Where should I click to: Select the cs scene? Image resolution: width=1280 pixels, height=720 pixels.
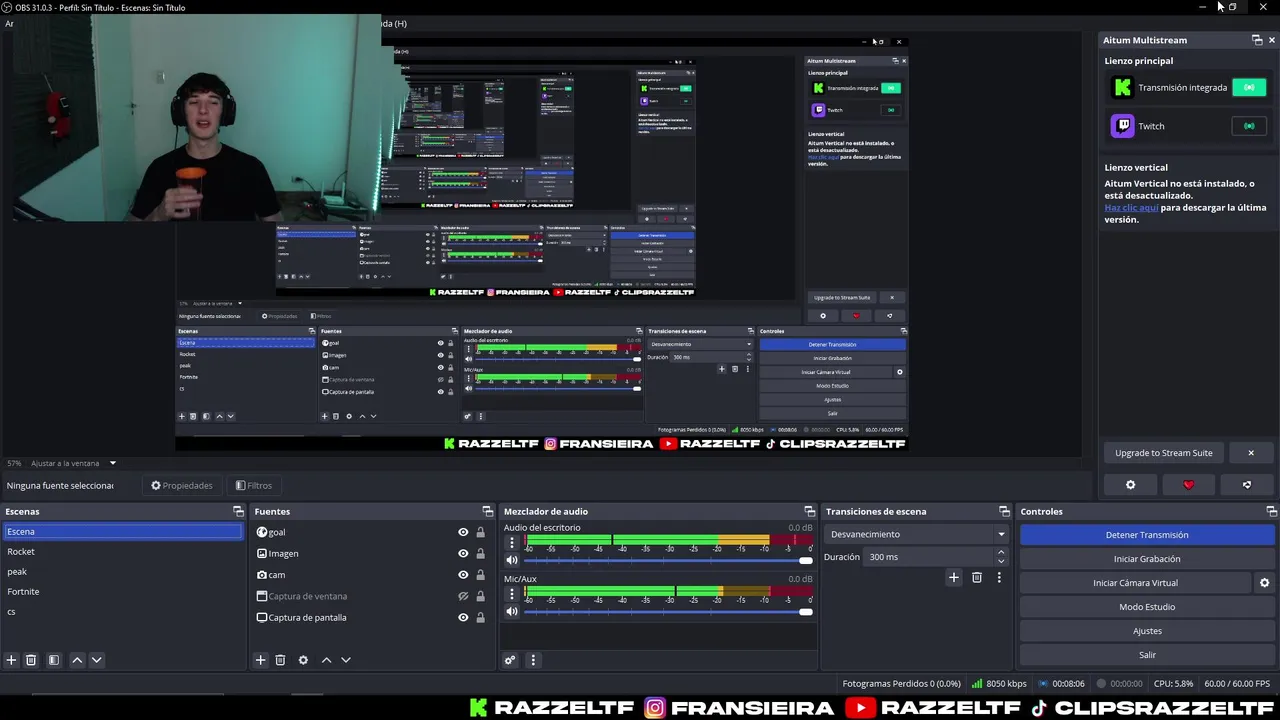[122, 612]
